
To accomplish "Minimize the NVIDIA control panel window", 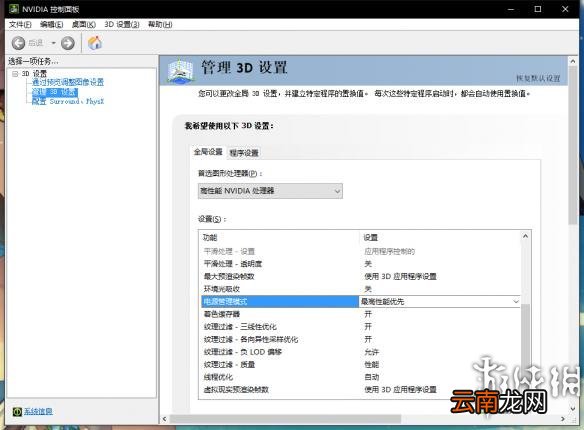I will click(x=511, y=9).
